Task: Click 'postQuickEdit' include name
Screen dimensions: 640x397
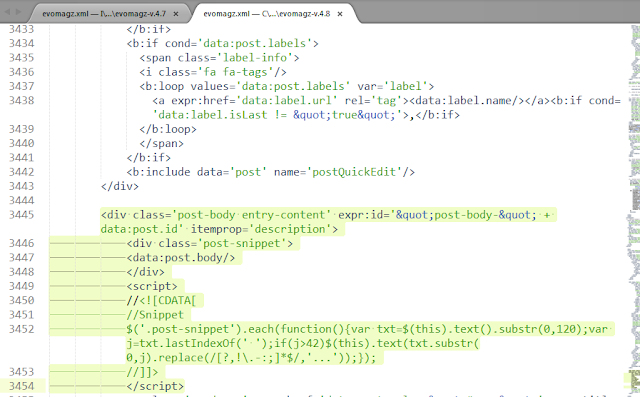Action: [x=354, y=172]
